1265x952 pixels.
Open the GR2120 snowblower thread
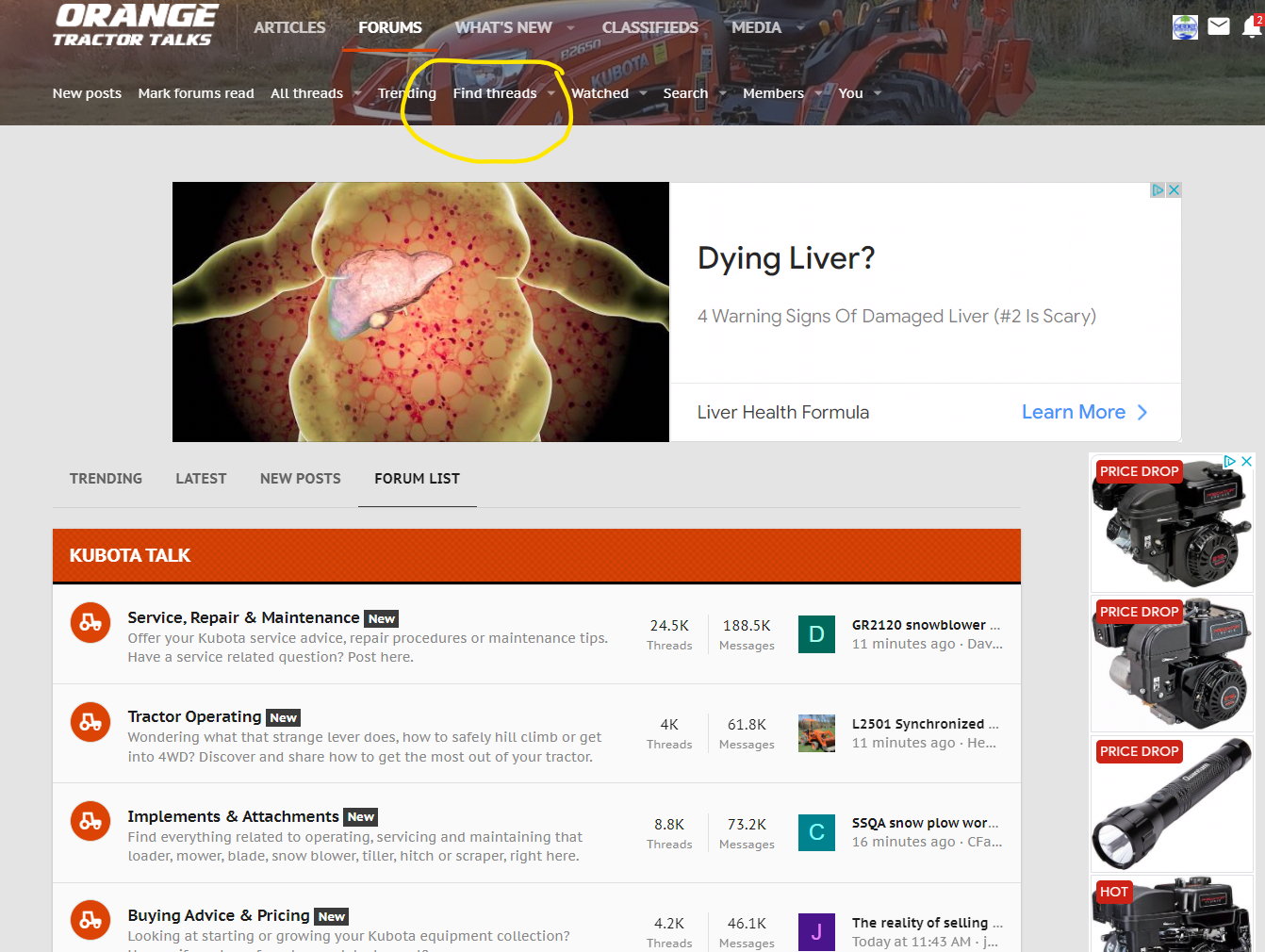(x=926, y=625)
